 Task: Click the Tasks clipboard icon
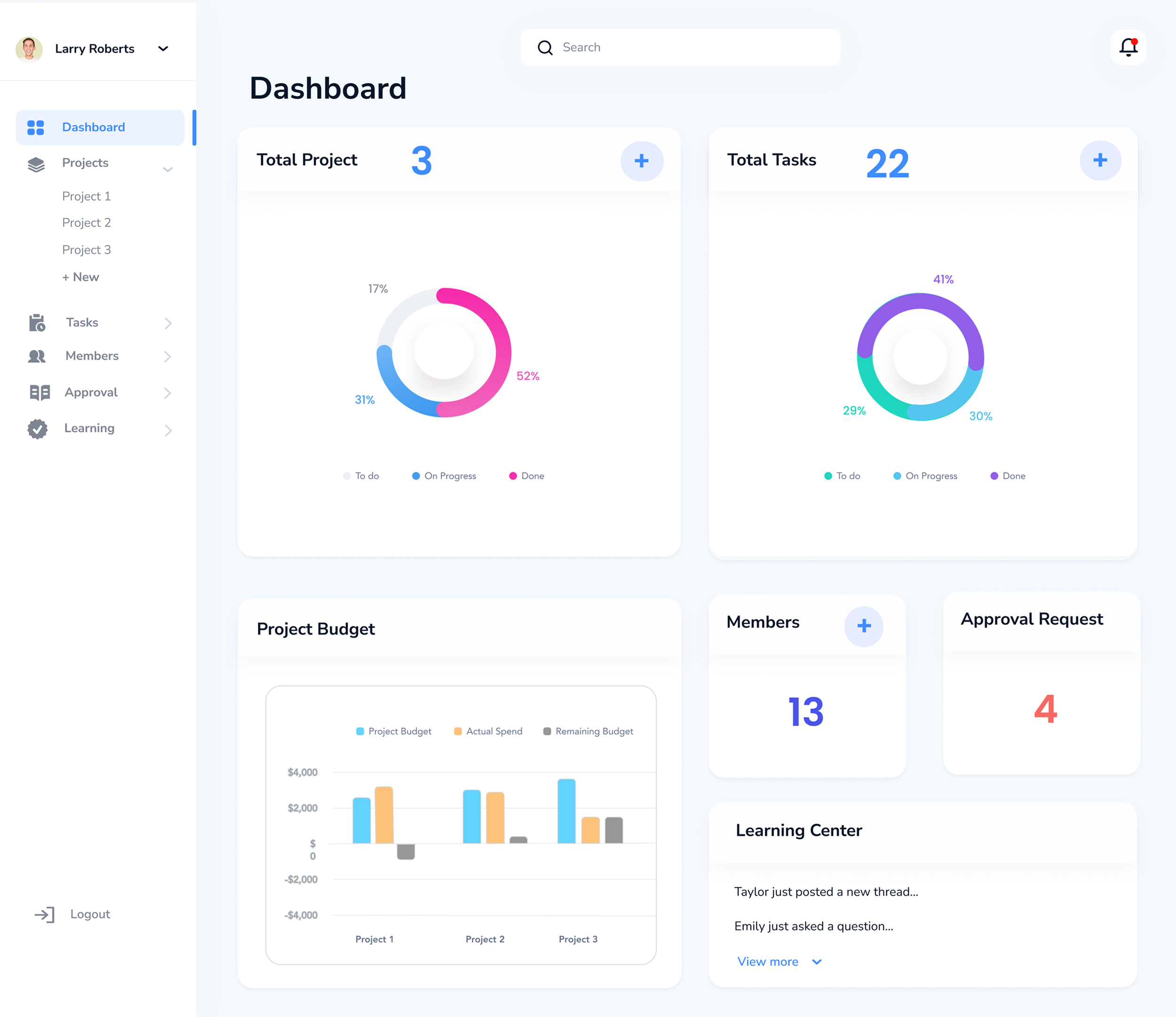(x=37, y=323)
